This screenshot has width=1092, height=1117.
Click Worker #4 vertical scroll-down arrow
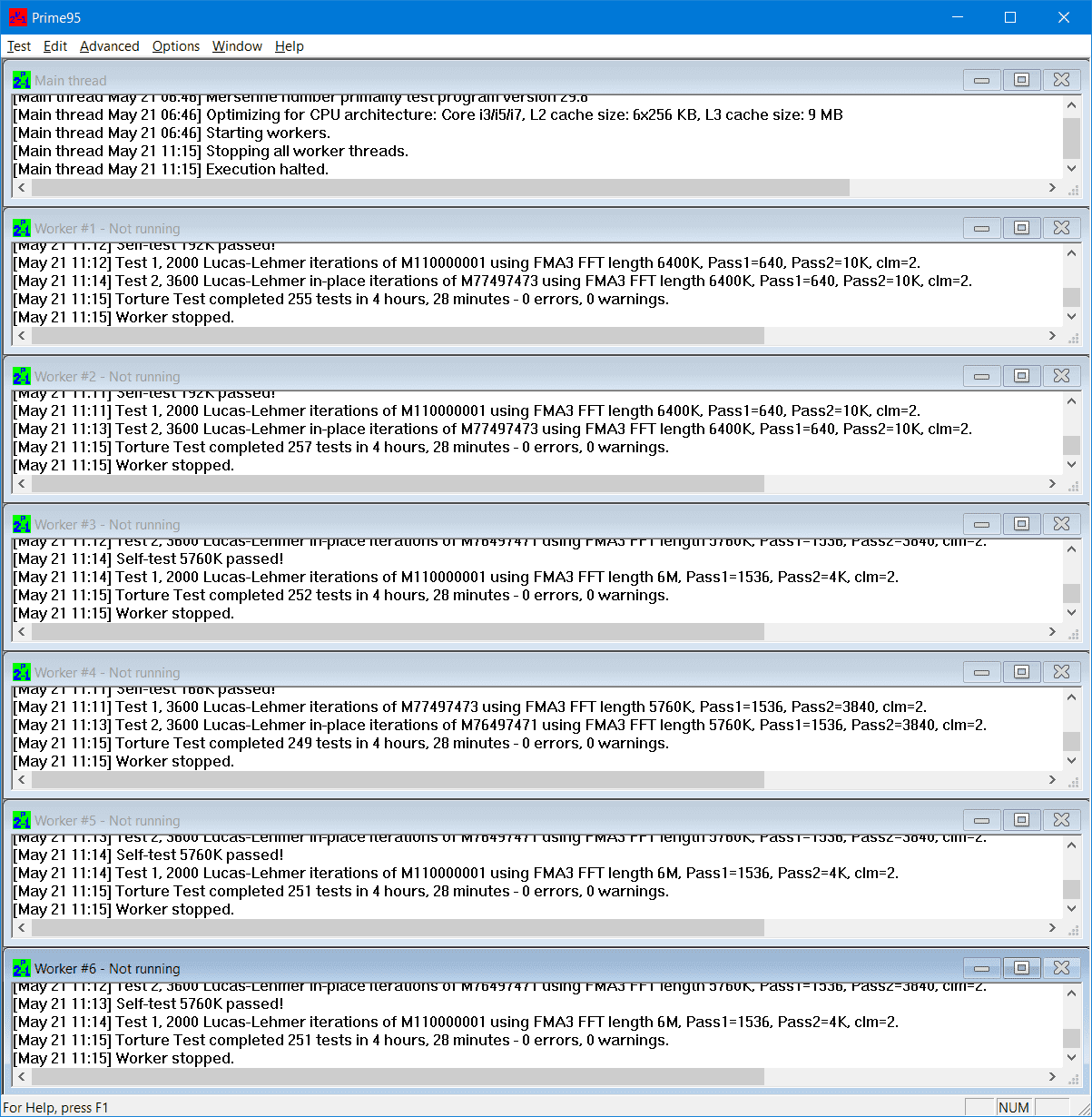coord(1071,761)
